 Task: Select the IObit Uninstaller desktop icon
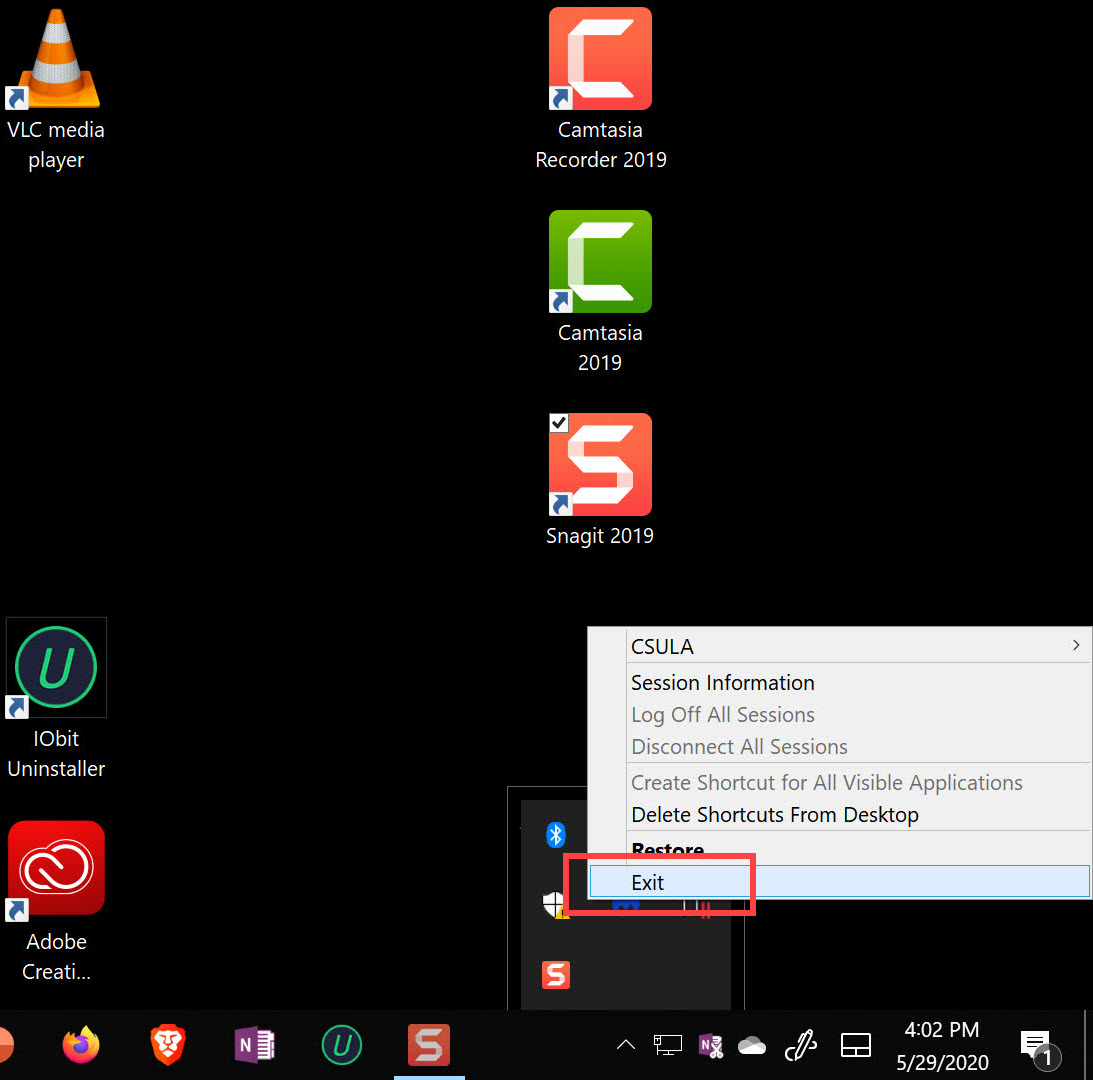coord(56,668)
